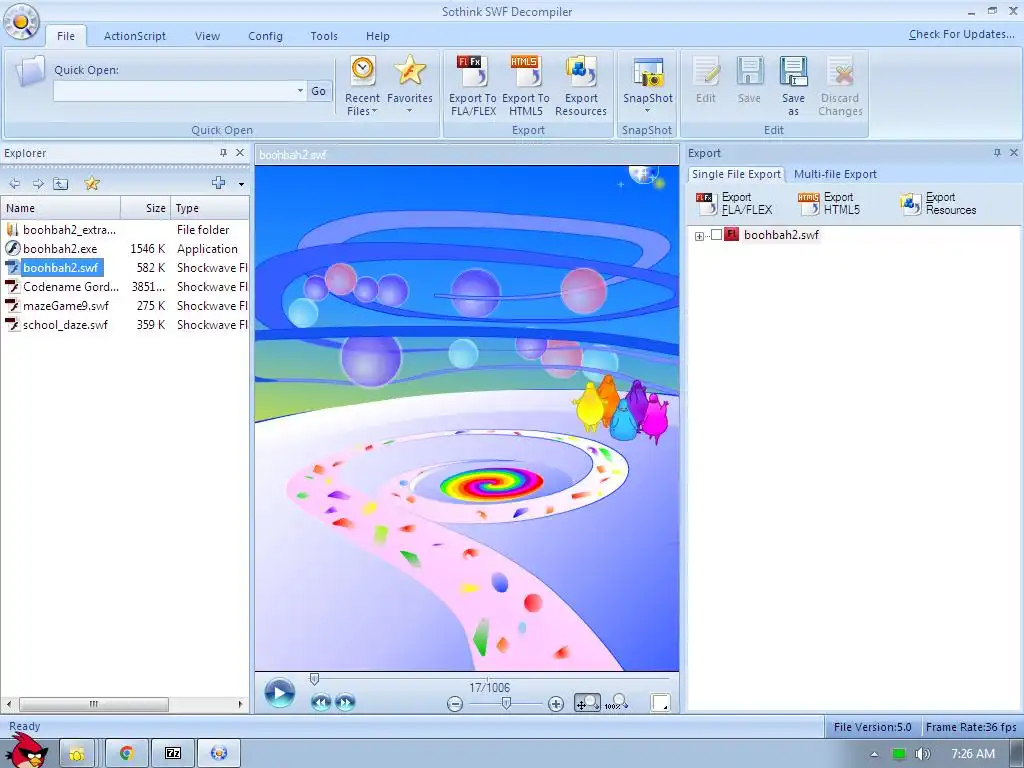1024x768 pixels.
Task: Click the background color square in player
Action: point(660,703)
